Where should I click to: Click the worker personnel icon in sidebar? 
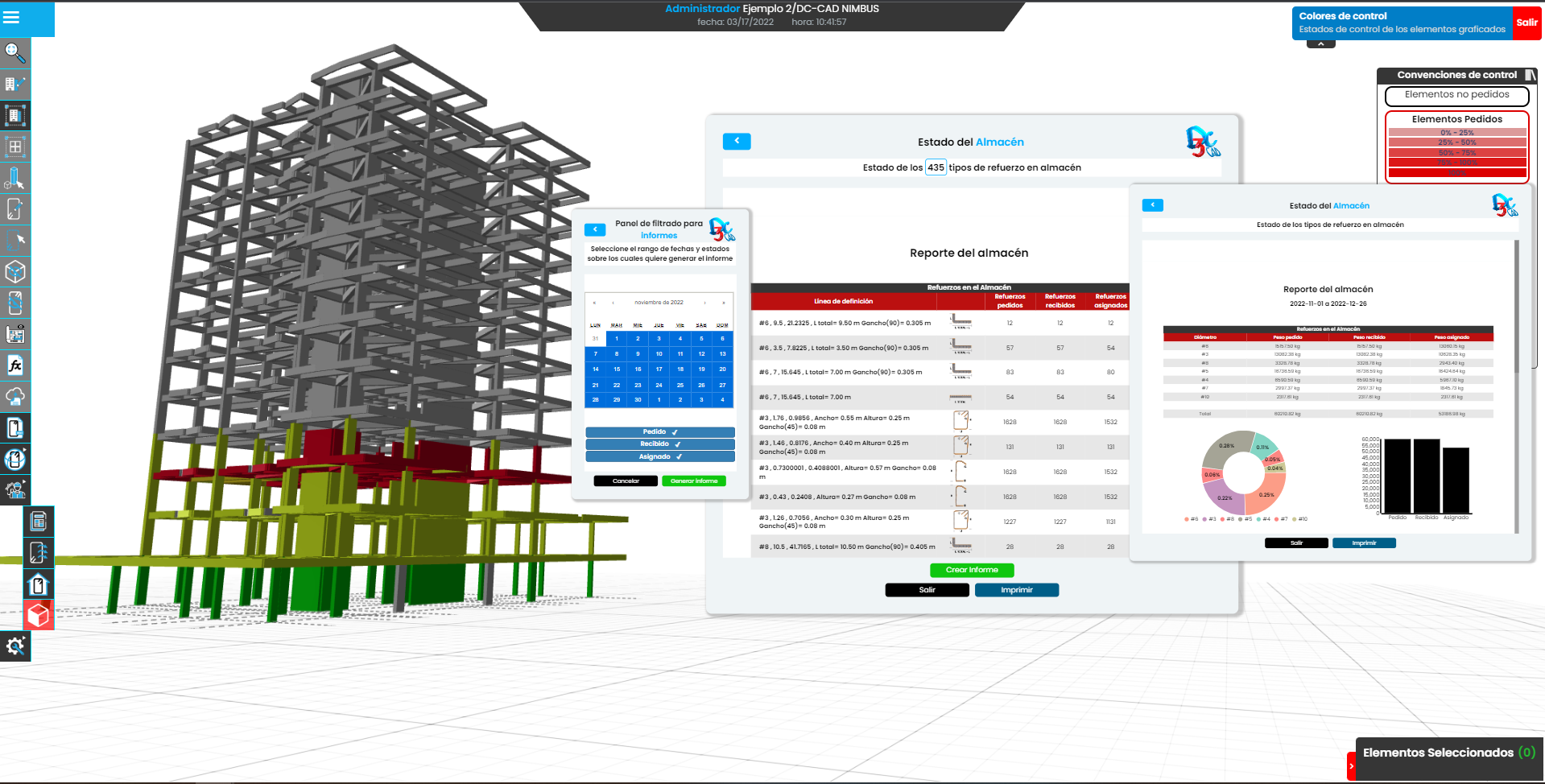[14, 490]
